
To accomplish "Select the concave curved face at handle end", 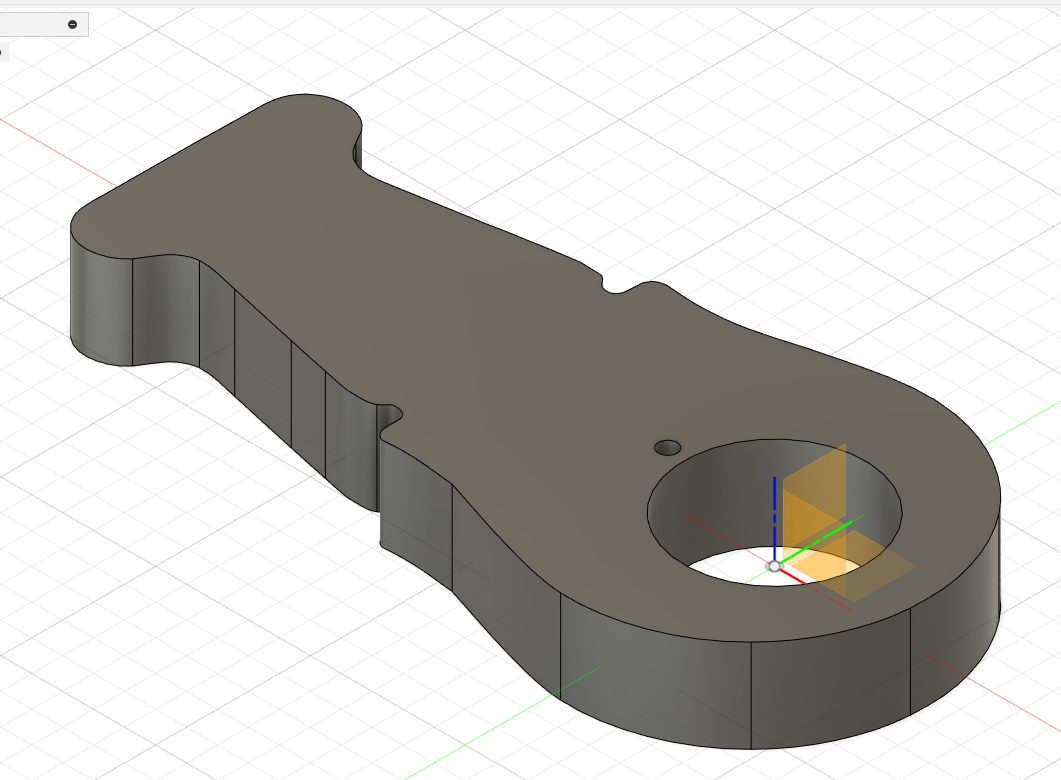I will [165, 310].
